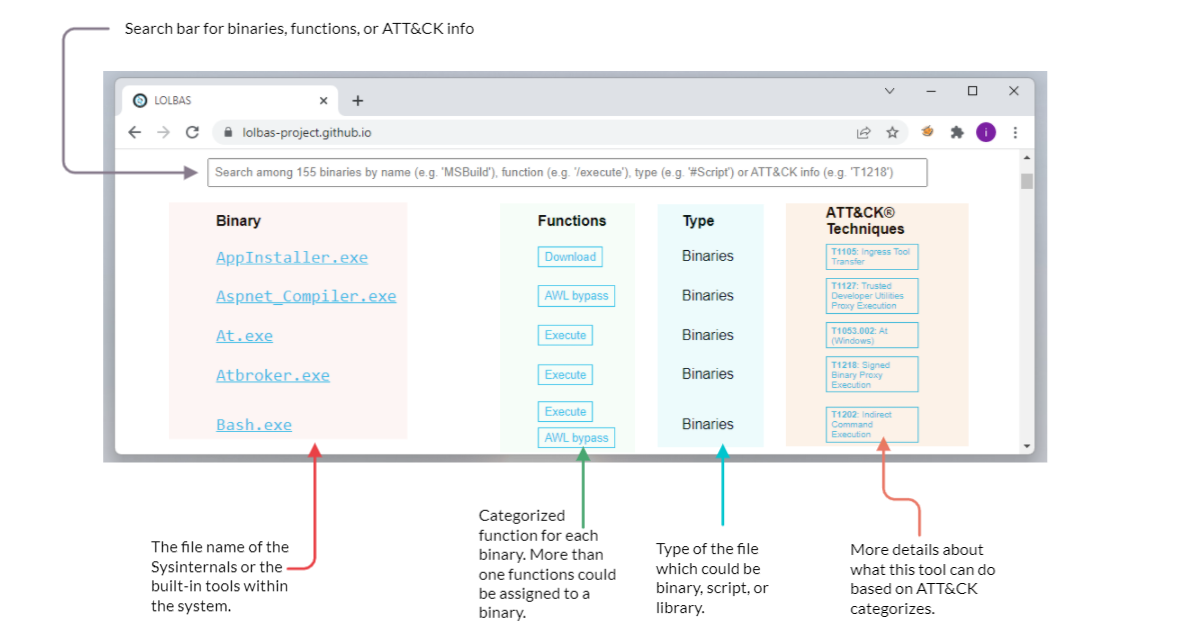This screenshot has width=1182, height=635.
Task: Open the new tab plus button
Action: point(358,100)
